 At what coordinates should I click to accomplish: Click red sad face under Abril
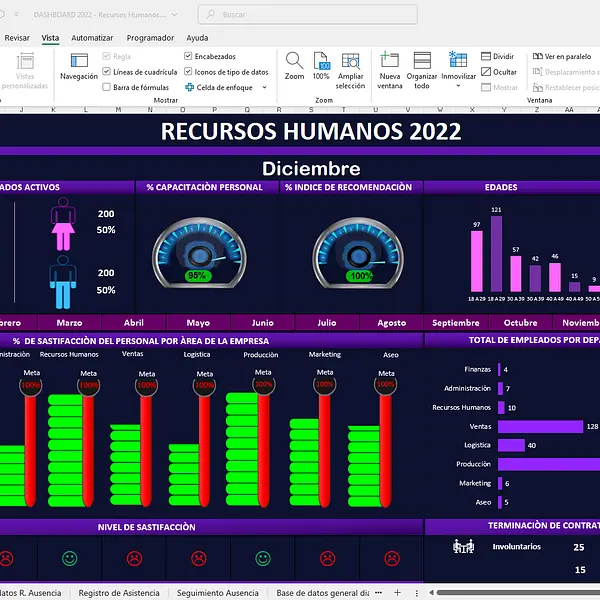click(134, 558)
